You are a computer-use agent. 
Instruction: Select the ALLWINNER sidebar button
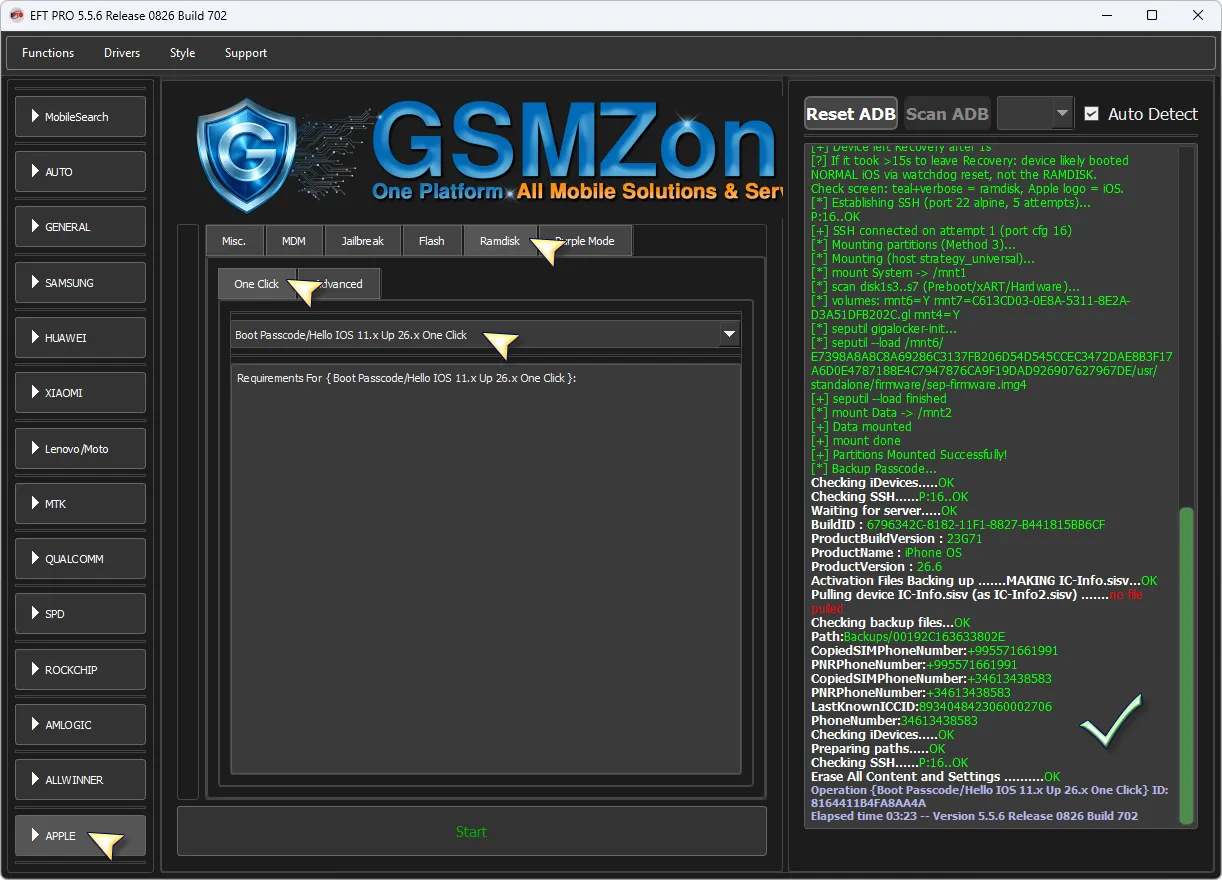click(x=80, y=780)
